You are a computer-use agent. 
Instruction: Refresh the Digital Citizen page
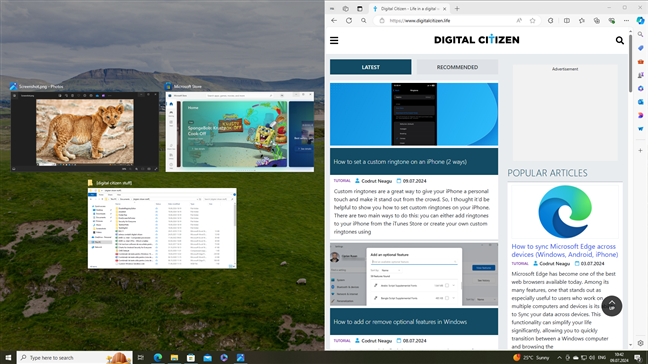349,21
